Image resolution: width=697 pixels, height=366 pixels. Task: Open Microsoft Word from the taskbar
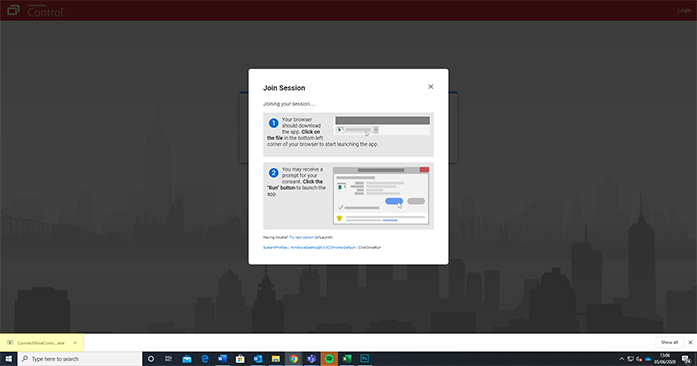[222, 359]
